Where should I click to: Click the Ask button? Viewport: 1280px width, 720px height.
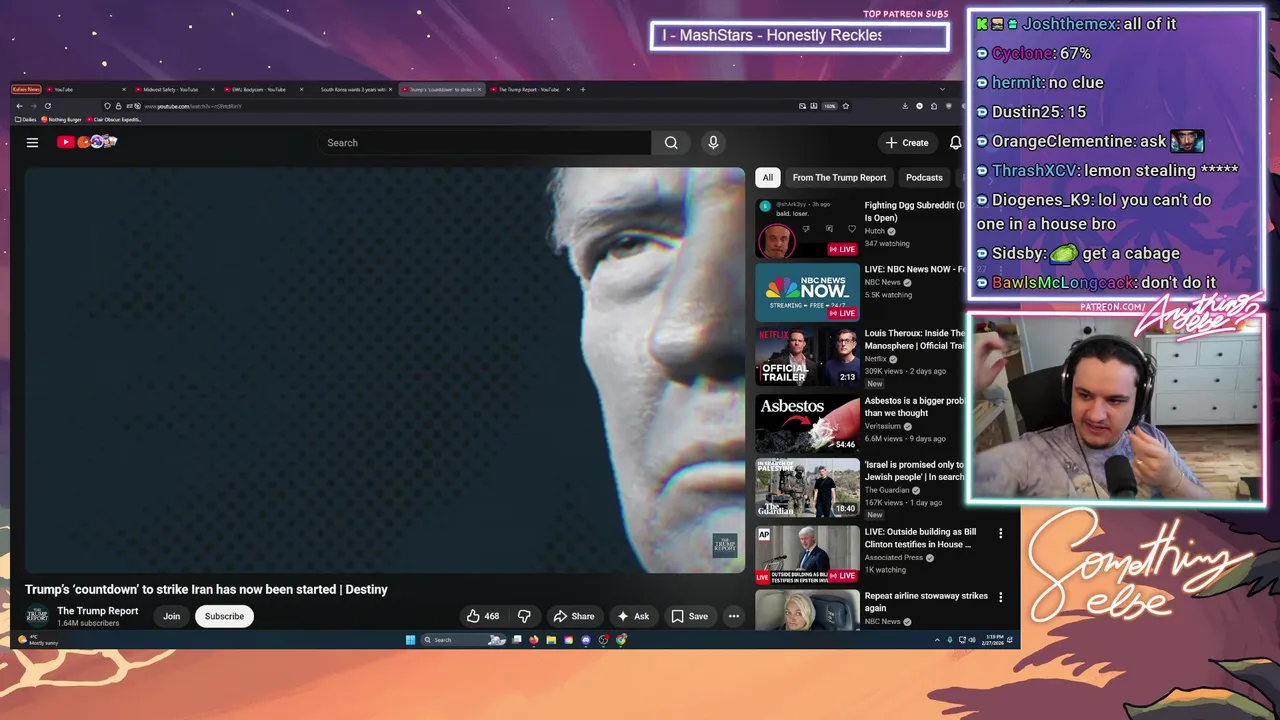pos(633,616)
